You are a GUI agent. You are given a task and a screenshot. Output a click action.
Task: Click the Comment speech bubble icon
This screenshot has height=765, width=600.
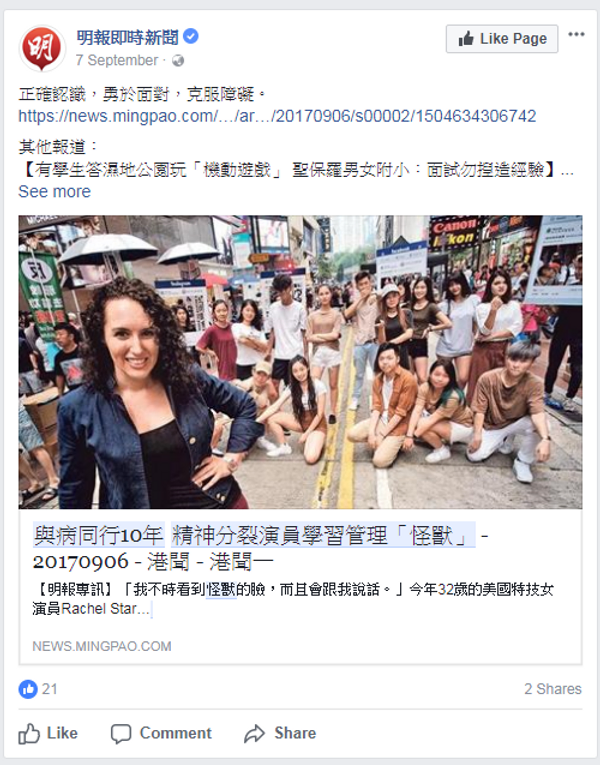click(x=121, y=734)
